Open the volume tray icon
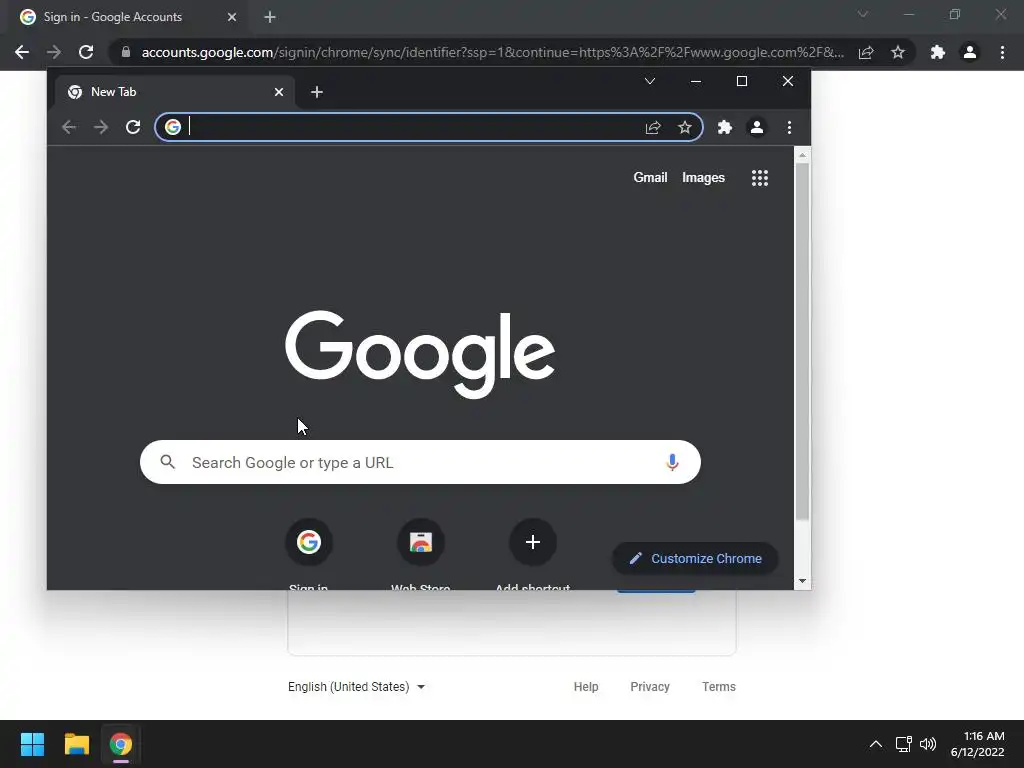The height and width of the screenshot is (768, 1024). 927,744
